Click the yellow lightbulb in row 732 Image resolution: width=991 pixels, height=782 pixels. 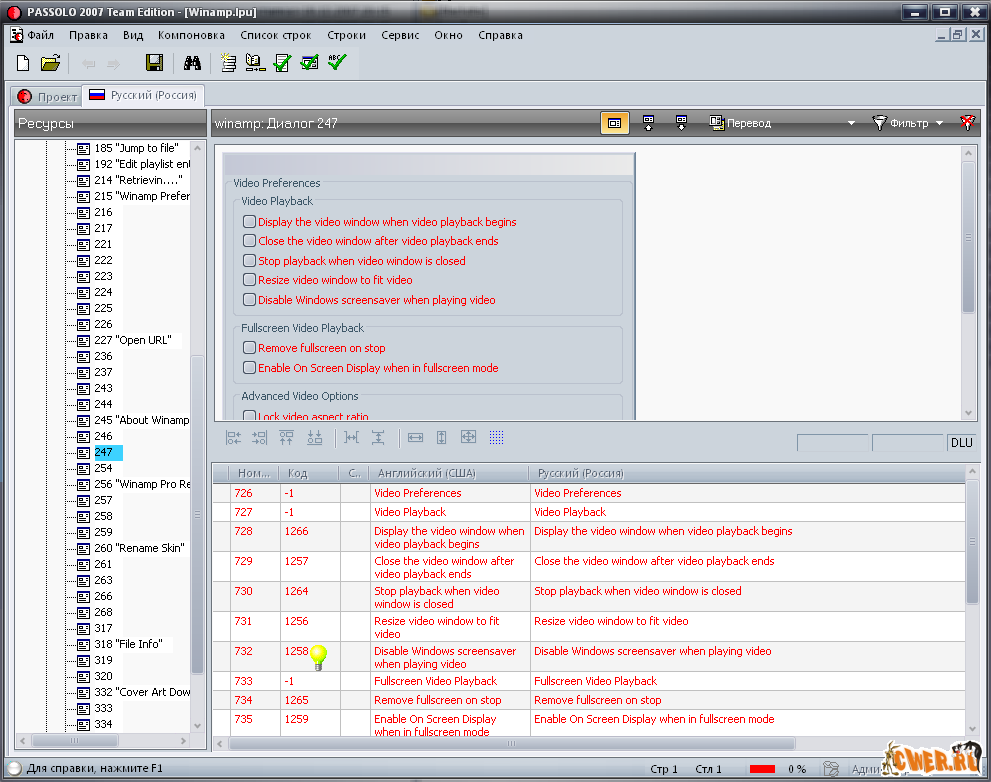point(318,656)
